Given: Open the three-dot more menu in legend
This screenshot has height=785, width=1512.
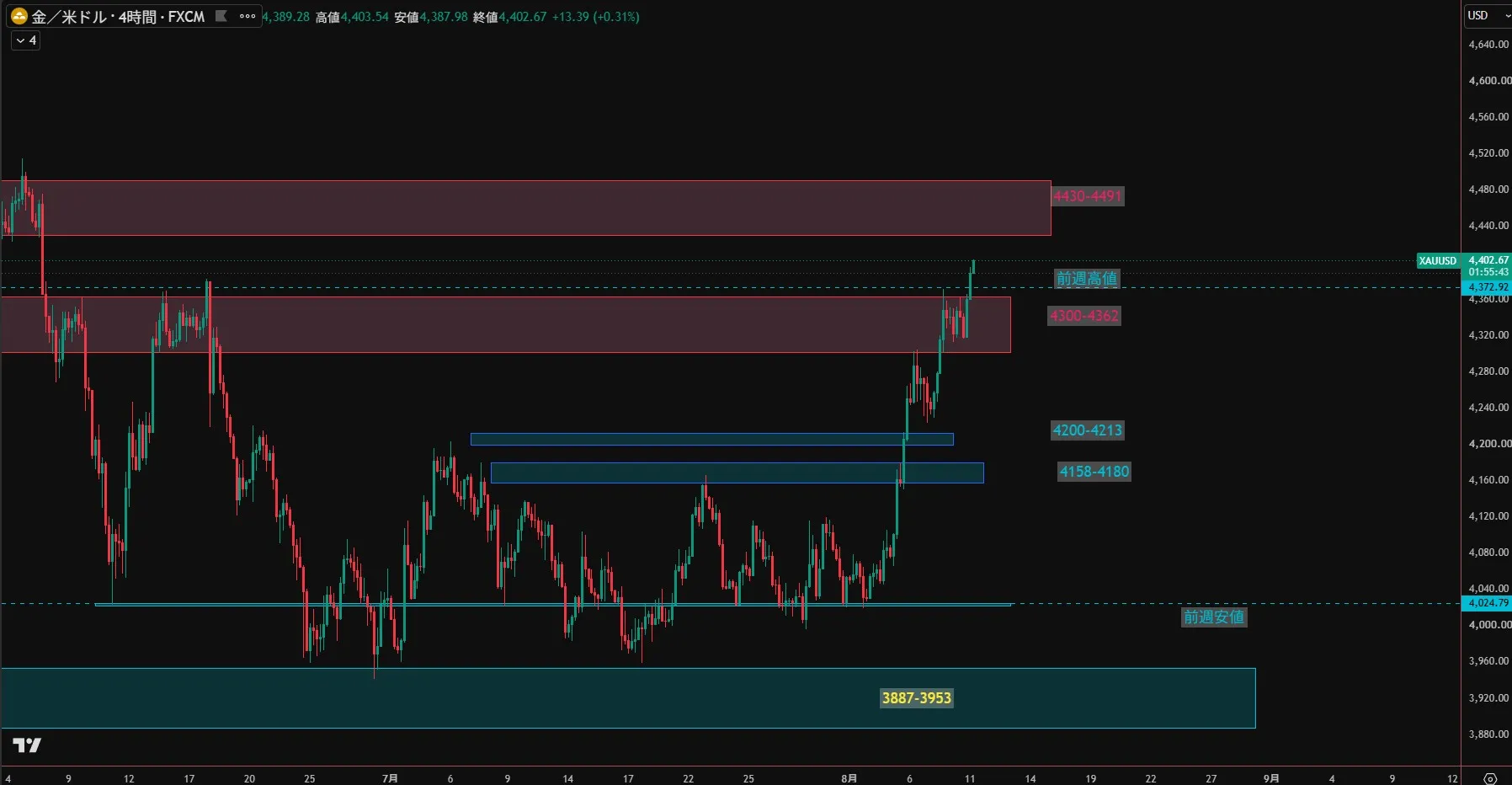Looking at the screenshot, I should pyautogui.click(x=248, y=16).
